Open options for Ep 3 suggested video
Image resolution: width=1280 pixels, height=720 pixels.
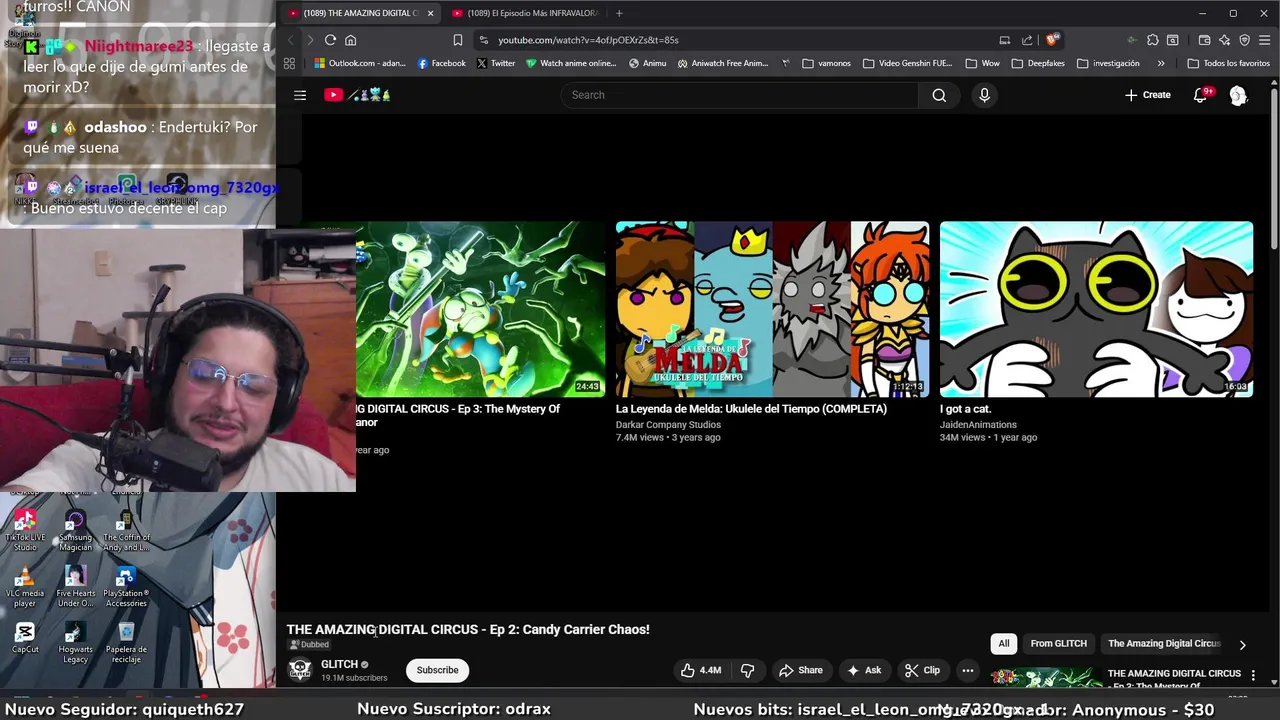pyautogui.click(x=1253, y=676)
